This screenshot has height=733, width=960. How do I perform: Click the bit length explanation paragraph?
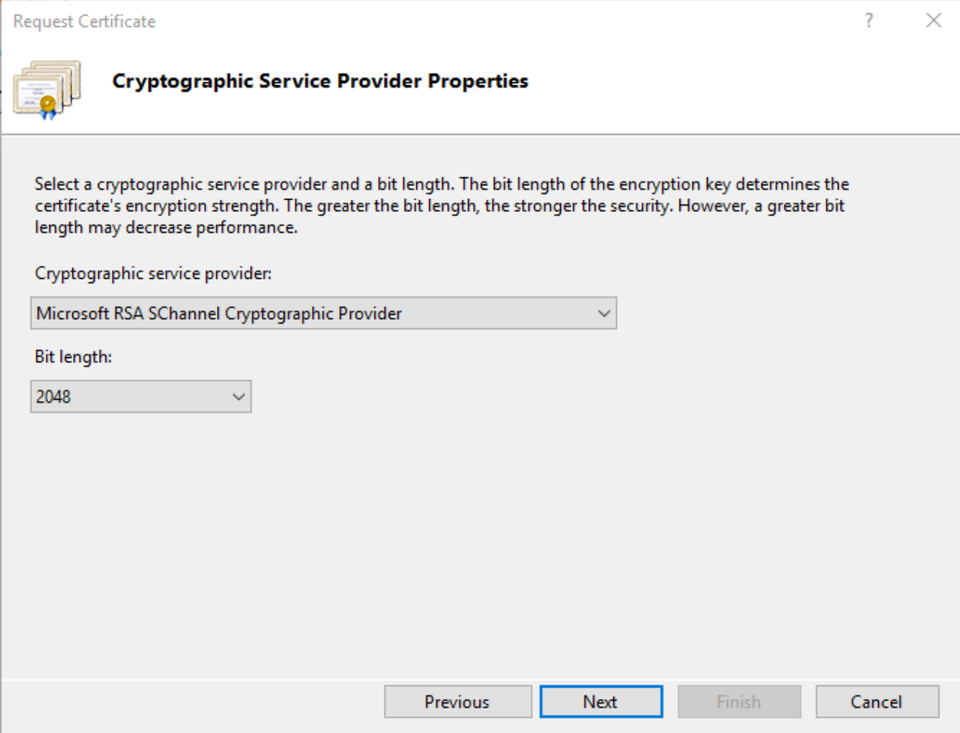[440, 205]
